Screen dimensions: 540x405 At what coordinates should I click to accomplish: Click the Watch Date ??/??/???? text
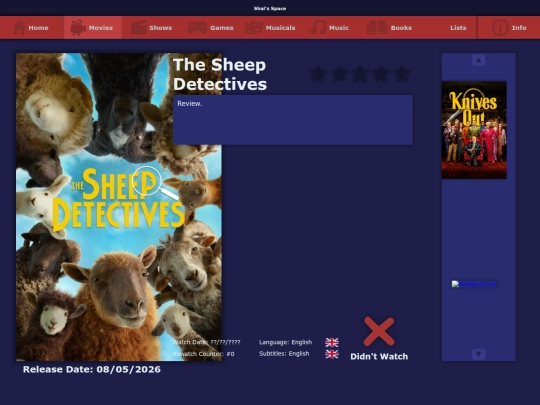pyautogui.click(x=207, y=342)
